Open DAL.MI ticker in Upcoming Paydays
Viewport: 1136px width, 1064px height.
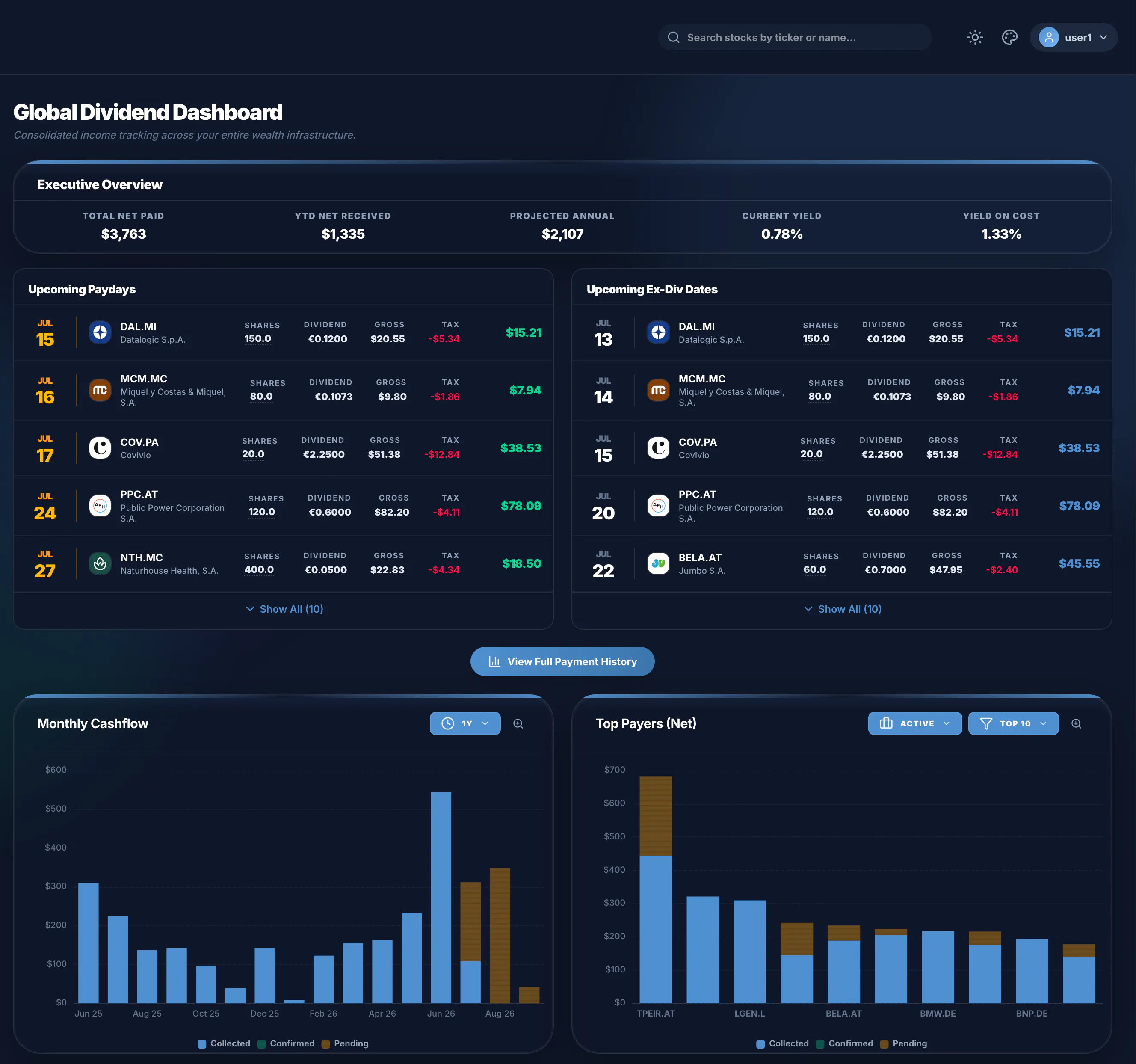click(138, 326)
